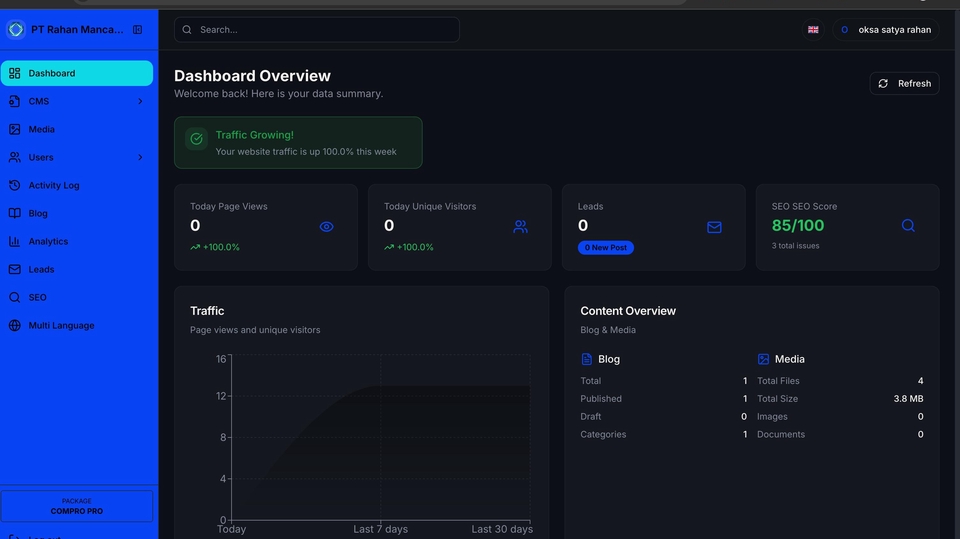
Task: Click the Published row in Blog stats
Action: 664,399
